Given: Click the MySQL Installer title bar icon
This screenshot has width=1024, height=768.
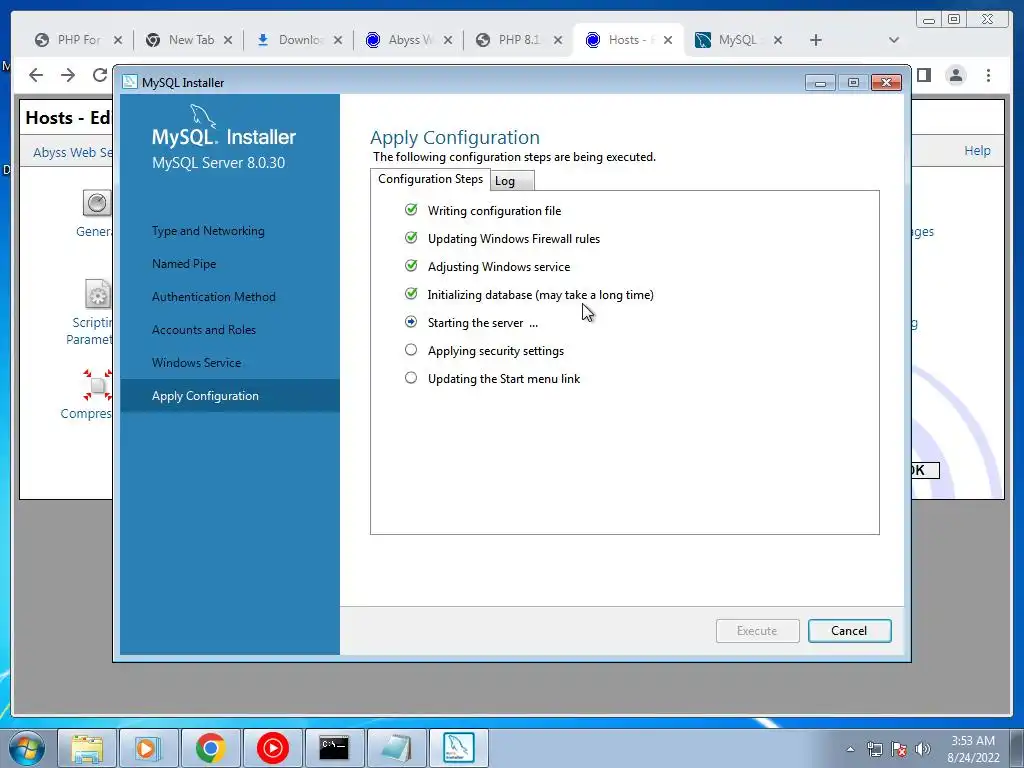Looking at the screenshot, I should 130,82.
